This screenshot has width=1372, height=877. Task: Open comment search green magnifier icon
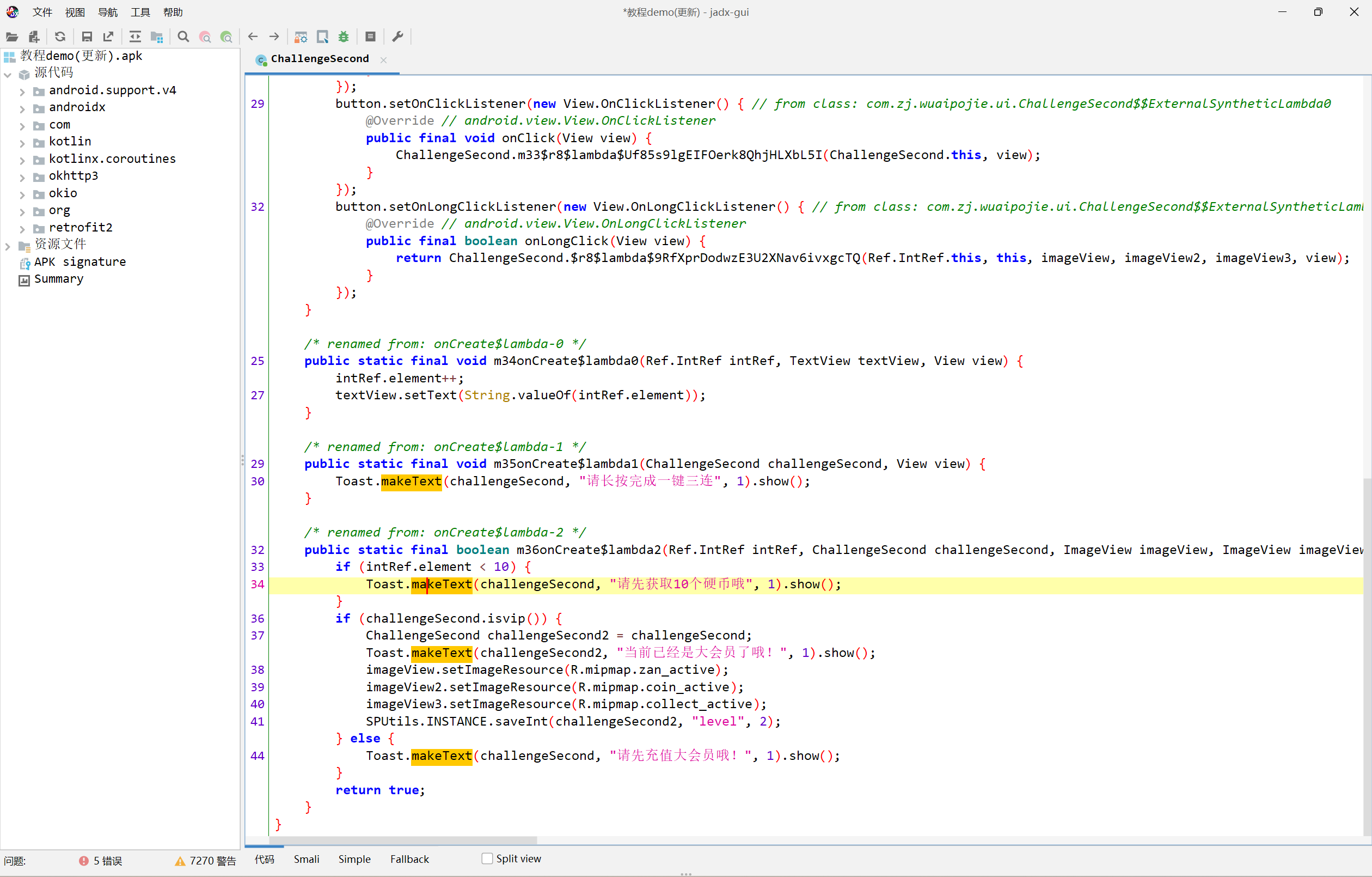click(x=226, y=37)
